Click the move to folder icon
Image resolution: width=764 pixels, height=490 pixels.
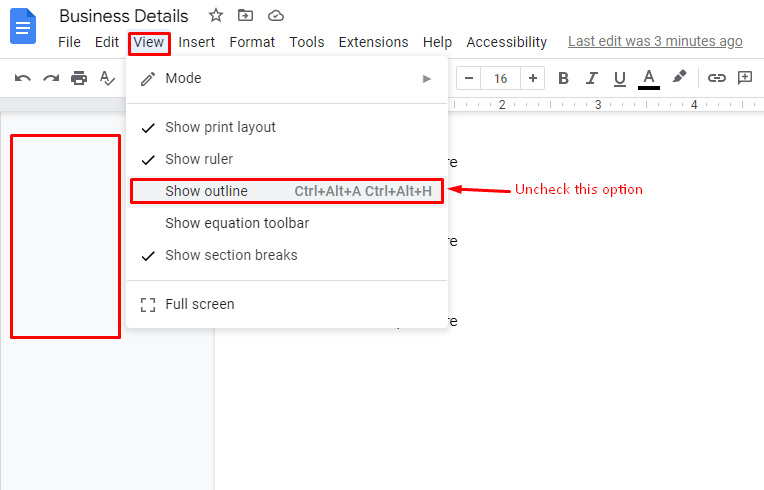tap(246, 15)
